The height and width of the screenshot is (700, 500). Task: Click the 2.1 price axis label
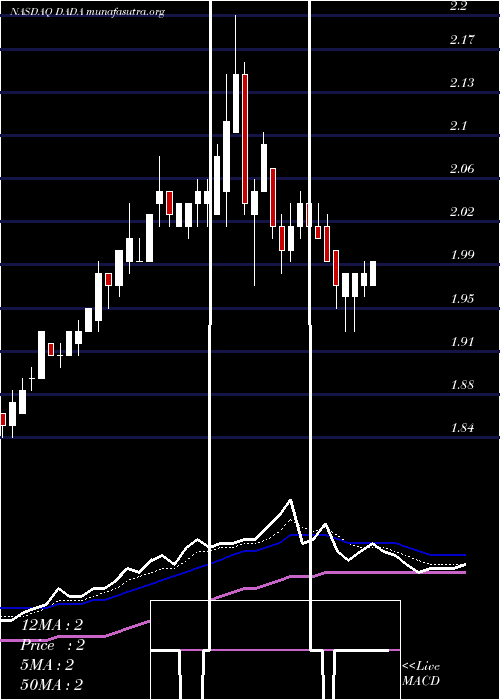pos(458,125)
